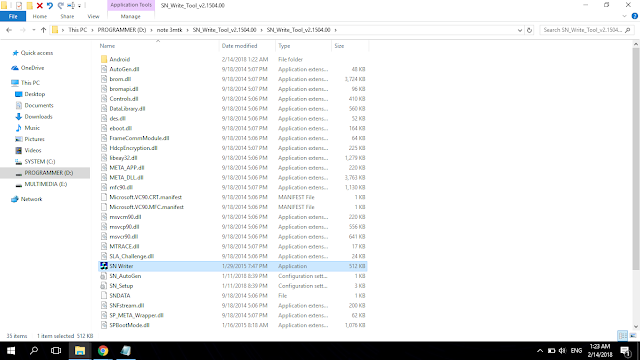Click the Up one level arrow
This screenshot has width=640, height=360.
click(x=43, y=30)
